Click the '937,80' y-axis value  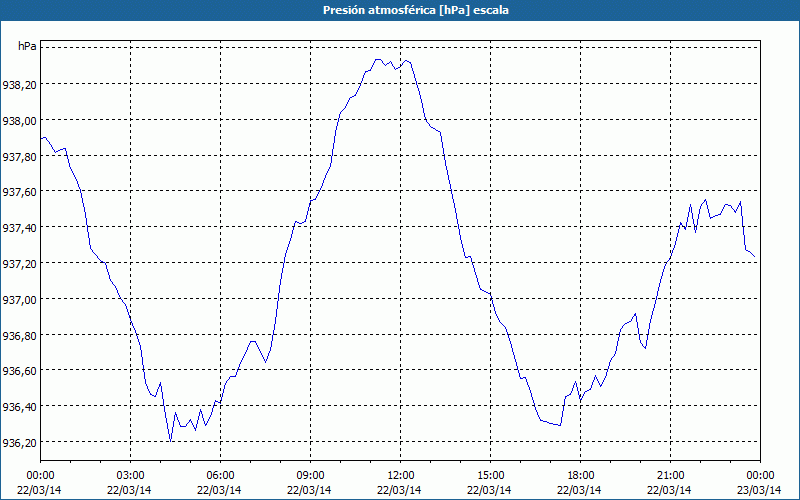[19, 157]
